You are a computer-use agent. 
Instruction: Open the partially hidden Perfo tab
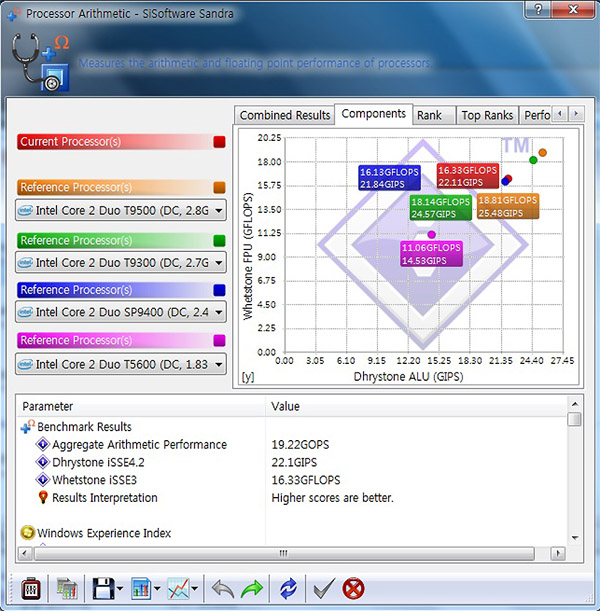(x=535, y=115)
